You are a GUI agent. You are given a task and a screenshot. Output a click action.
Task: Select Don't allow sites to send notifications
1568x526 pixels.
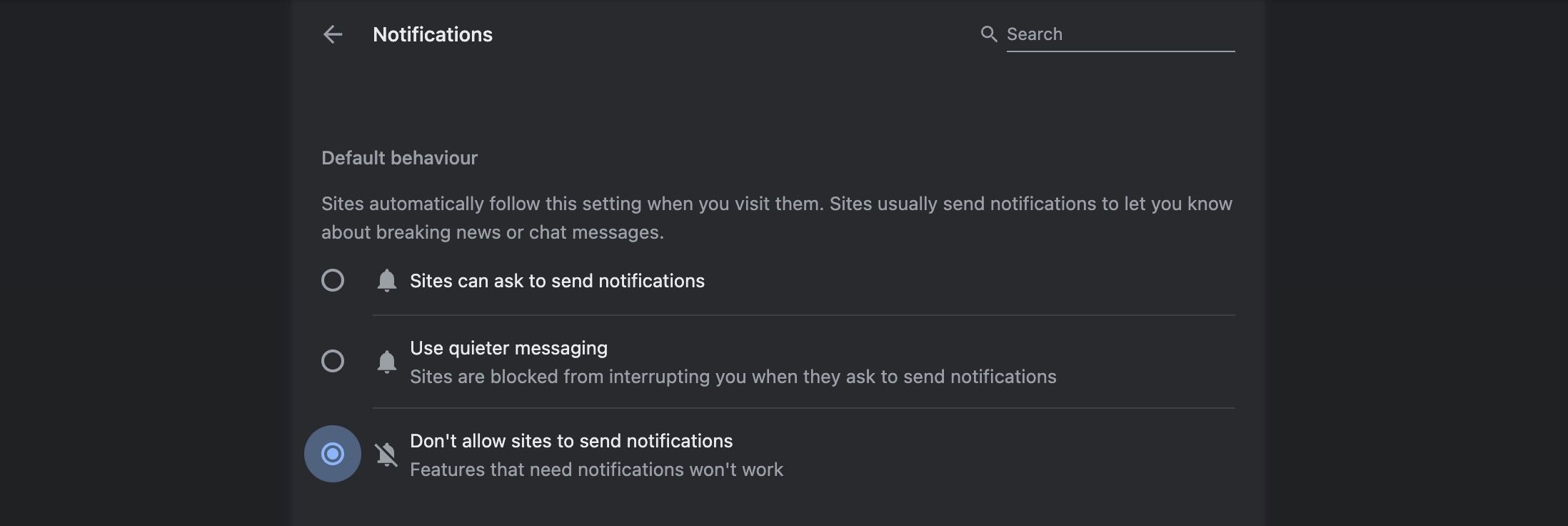(333, 454)
